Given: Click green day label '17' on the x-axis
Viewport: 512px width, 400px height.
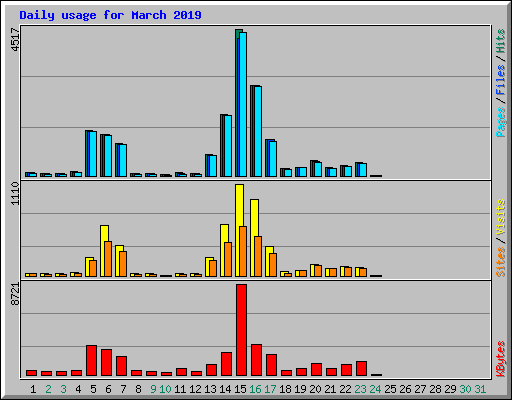Looking at the screenshot, I should click(270, 389).
